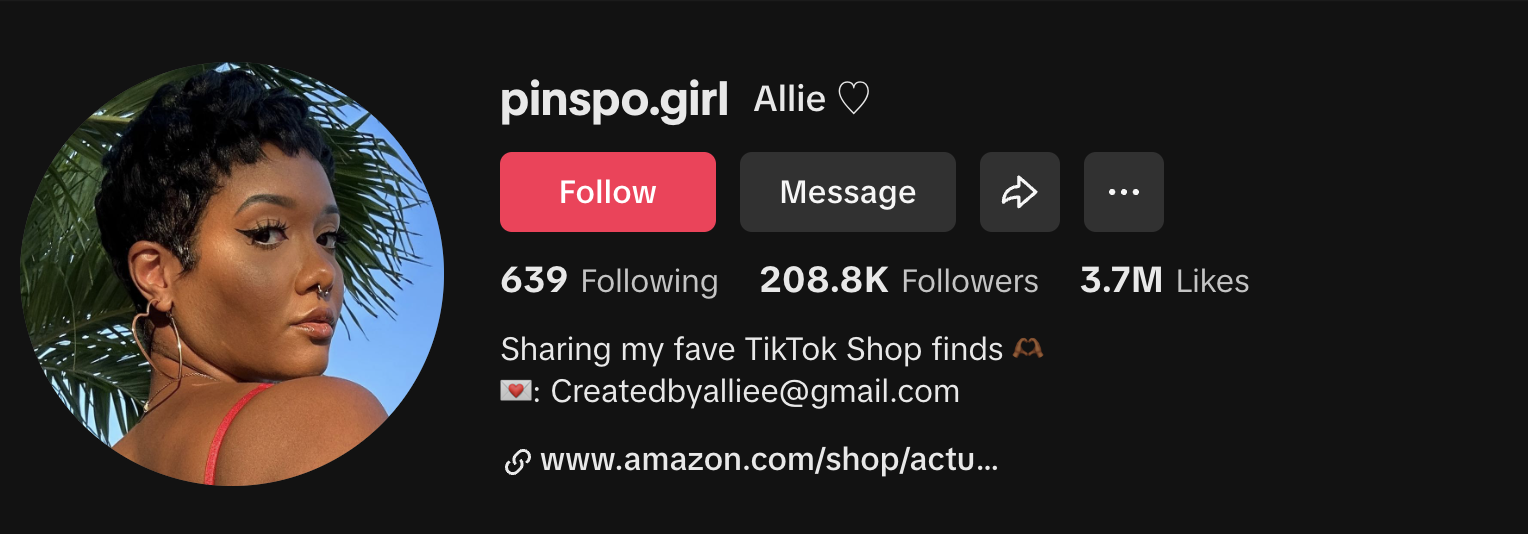Click the TikTok Shop finds bio line

(751, 349)
